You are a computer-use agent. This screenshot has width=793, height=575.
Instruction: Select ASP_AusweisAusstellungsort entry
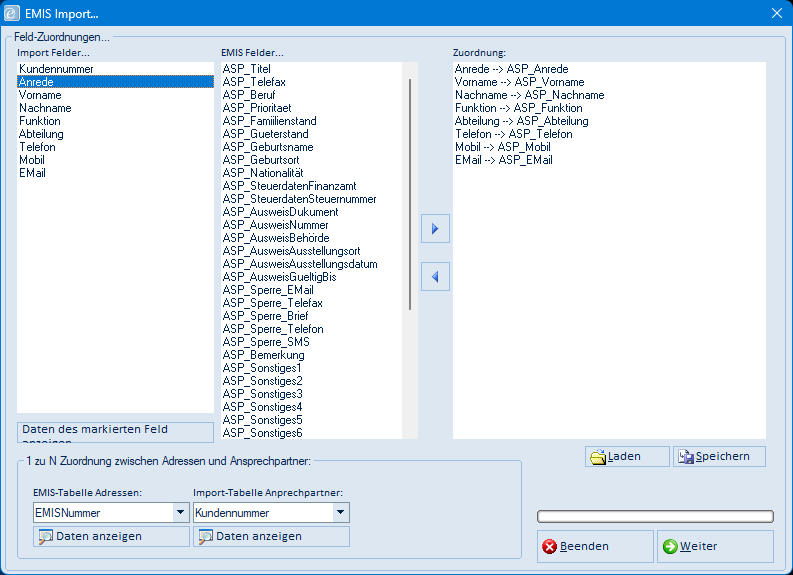[x=312, y=251]
